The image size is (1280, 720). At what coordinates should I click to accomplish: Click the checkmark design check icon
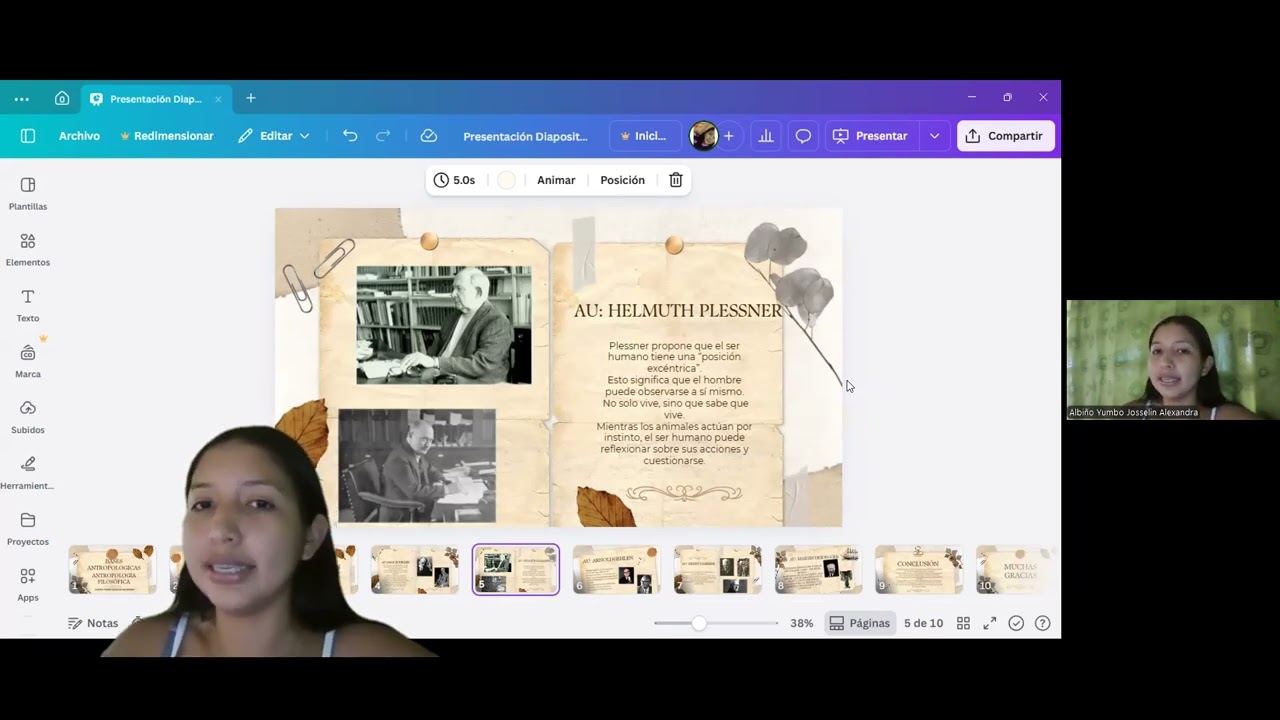pyautogui.click(x=1016, y=623)
